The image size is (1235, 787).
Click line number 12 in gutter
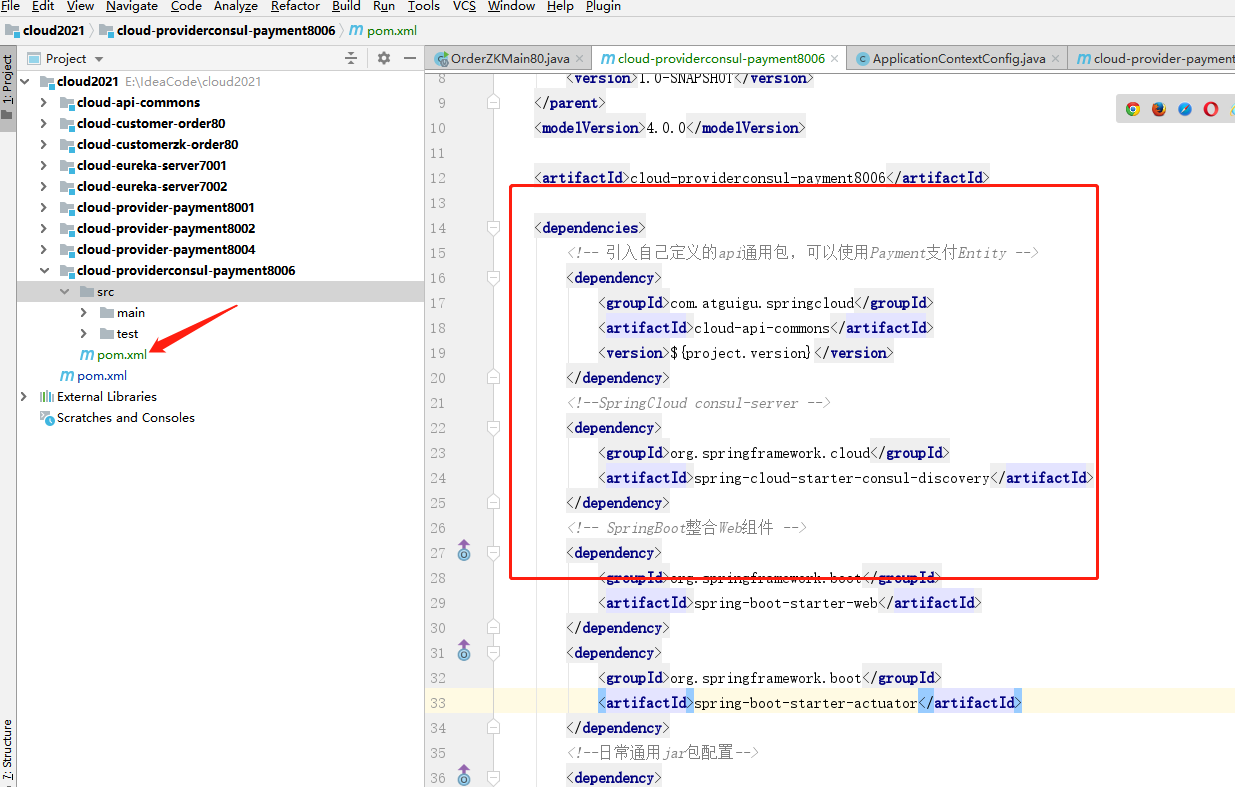(437, 178)
